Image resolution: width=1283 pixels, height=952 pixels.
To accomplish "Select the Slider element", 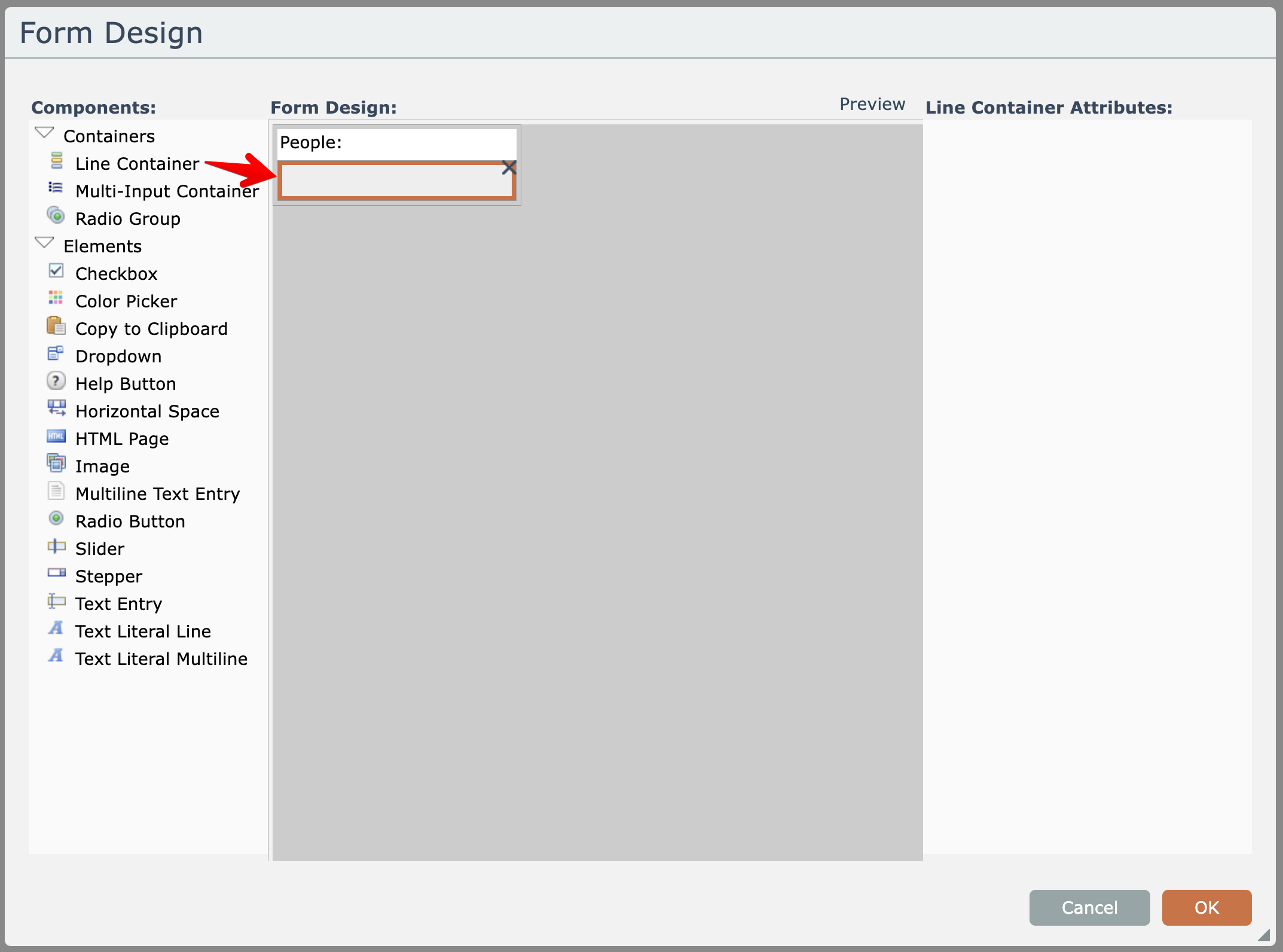I will [99, 549].
